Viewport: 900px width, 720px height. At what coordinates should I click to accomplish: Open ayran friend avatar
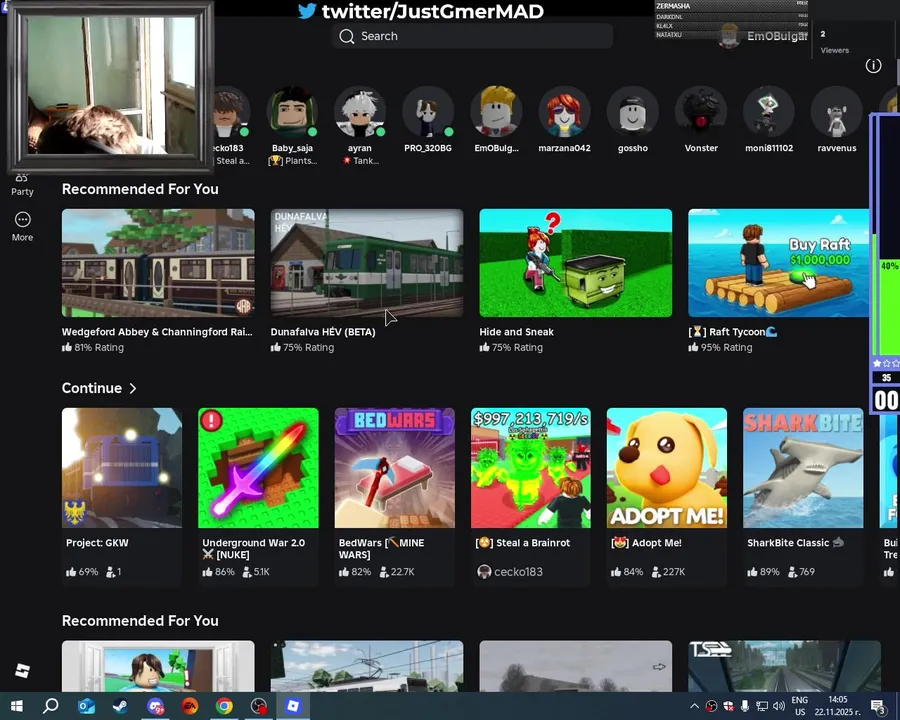coord(360,112)
